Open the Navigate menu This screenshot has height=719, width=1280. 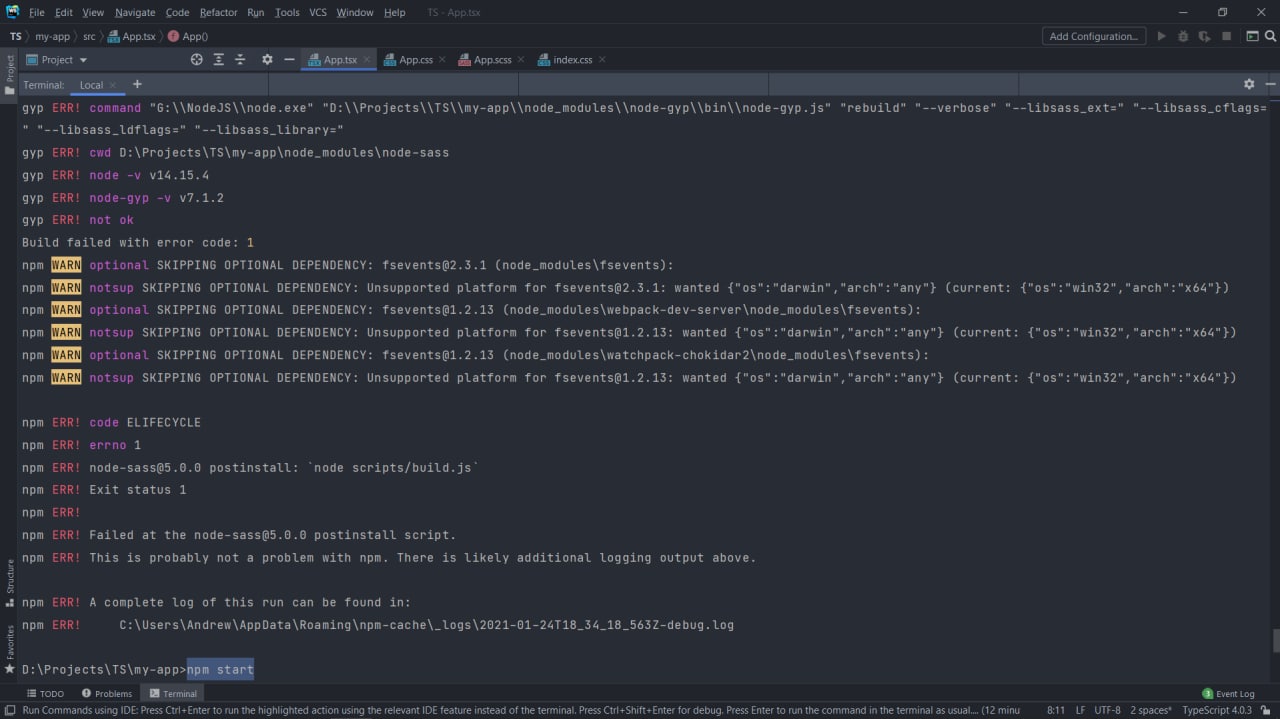(x=135, y=12)
